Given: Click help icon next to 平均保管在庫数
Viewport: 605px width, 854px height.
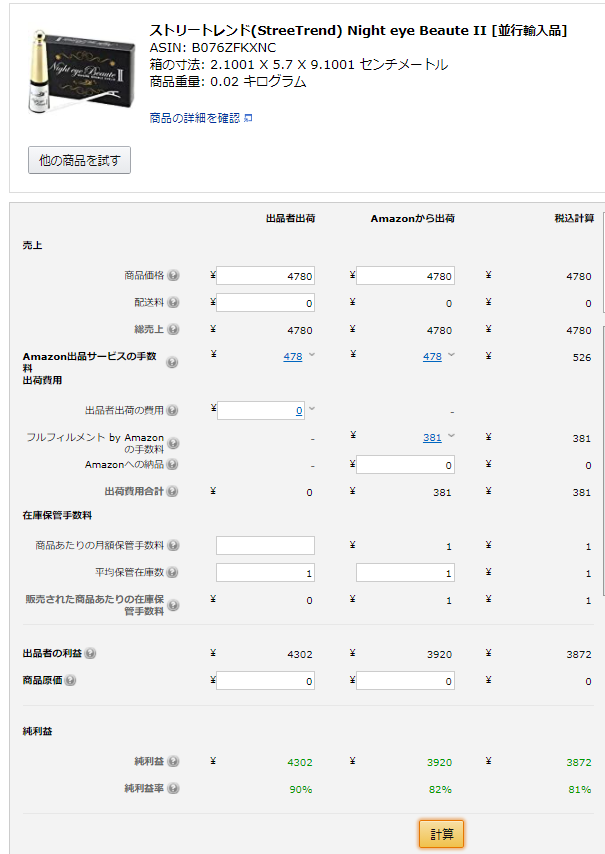Looking at the screenshot, I should coord(174,573).
